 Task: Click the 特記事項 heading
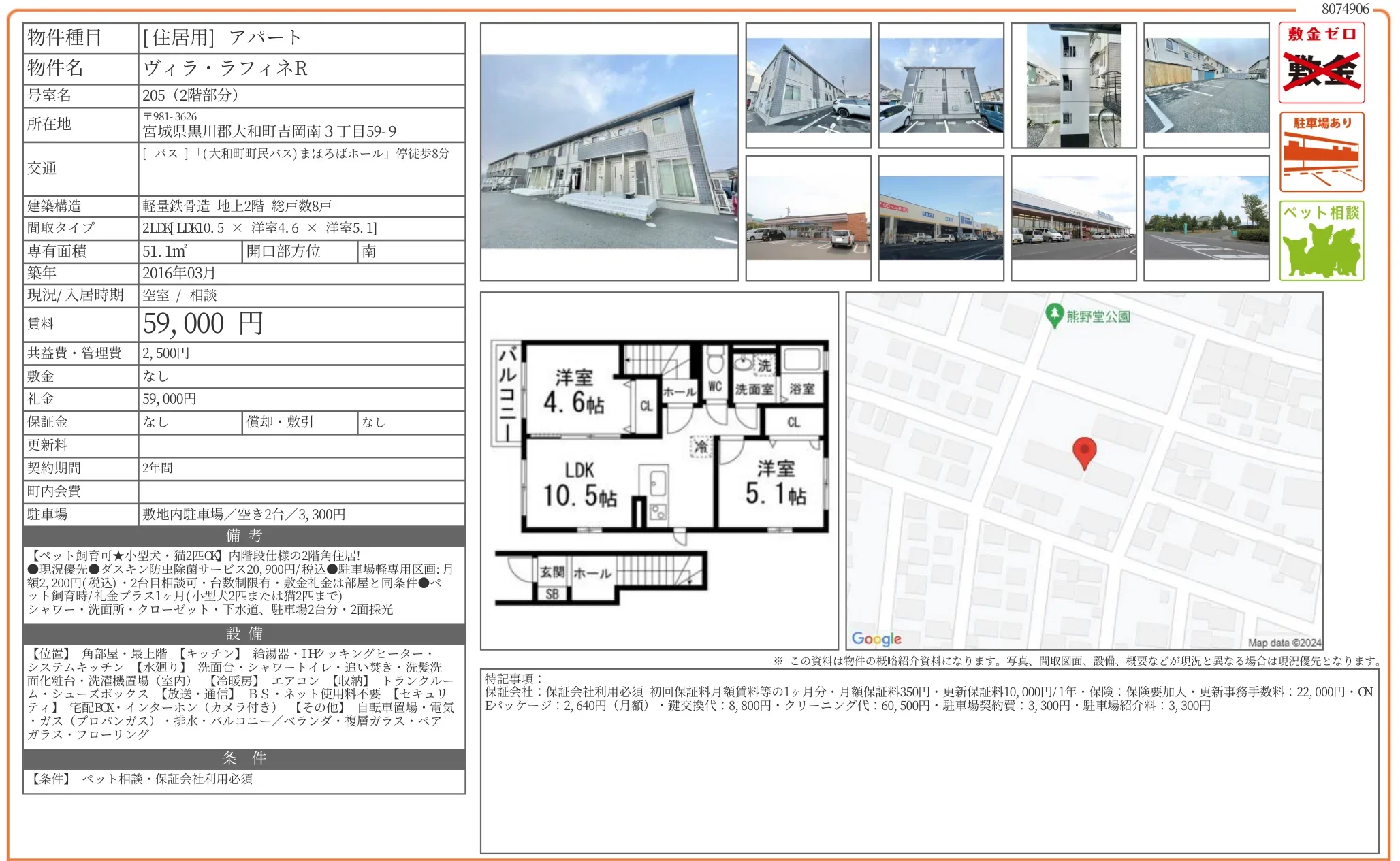[x=513, y=678]
